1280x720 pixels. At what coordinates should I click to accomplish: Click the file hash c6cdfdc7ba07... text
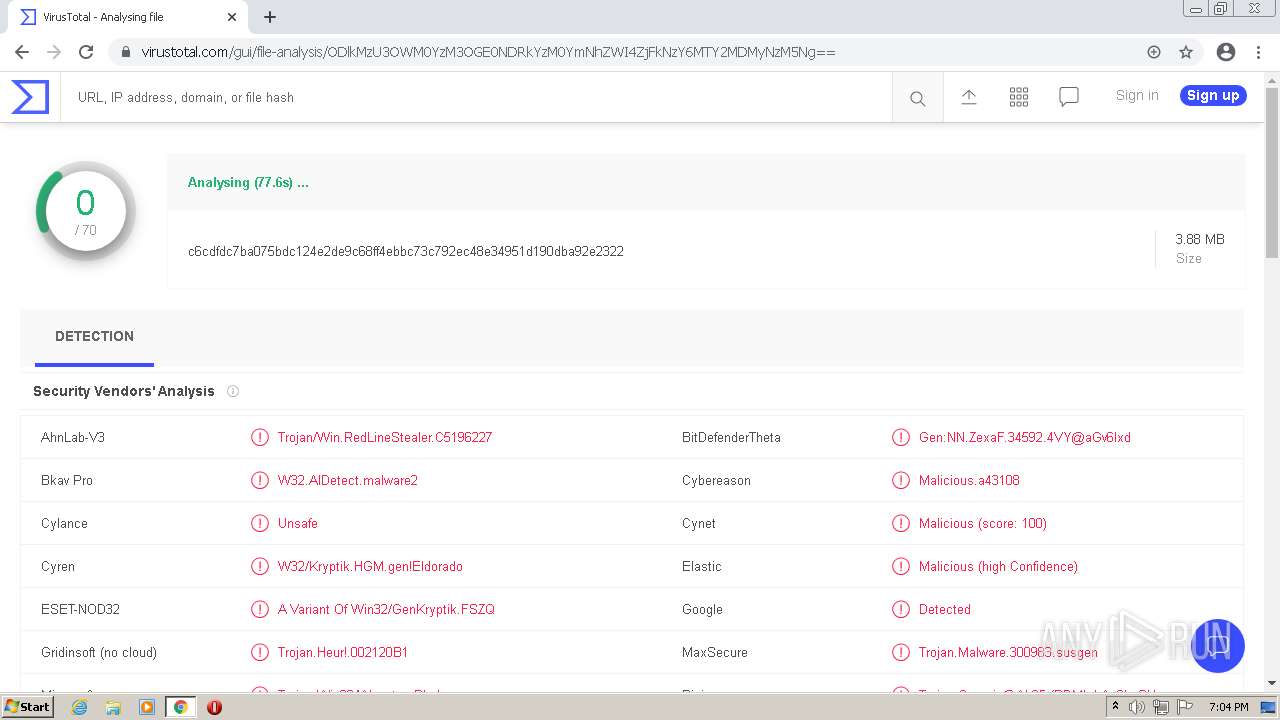pos(406,251)
